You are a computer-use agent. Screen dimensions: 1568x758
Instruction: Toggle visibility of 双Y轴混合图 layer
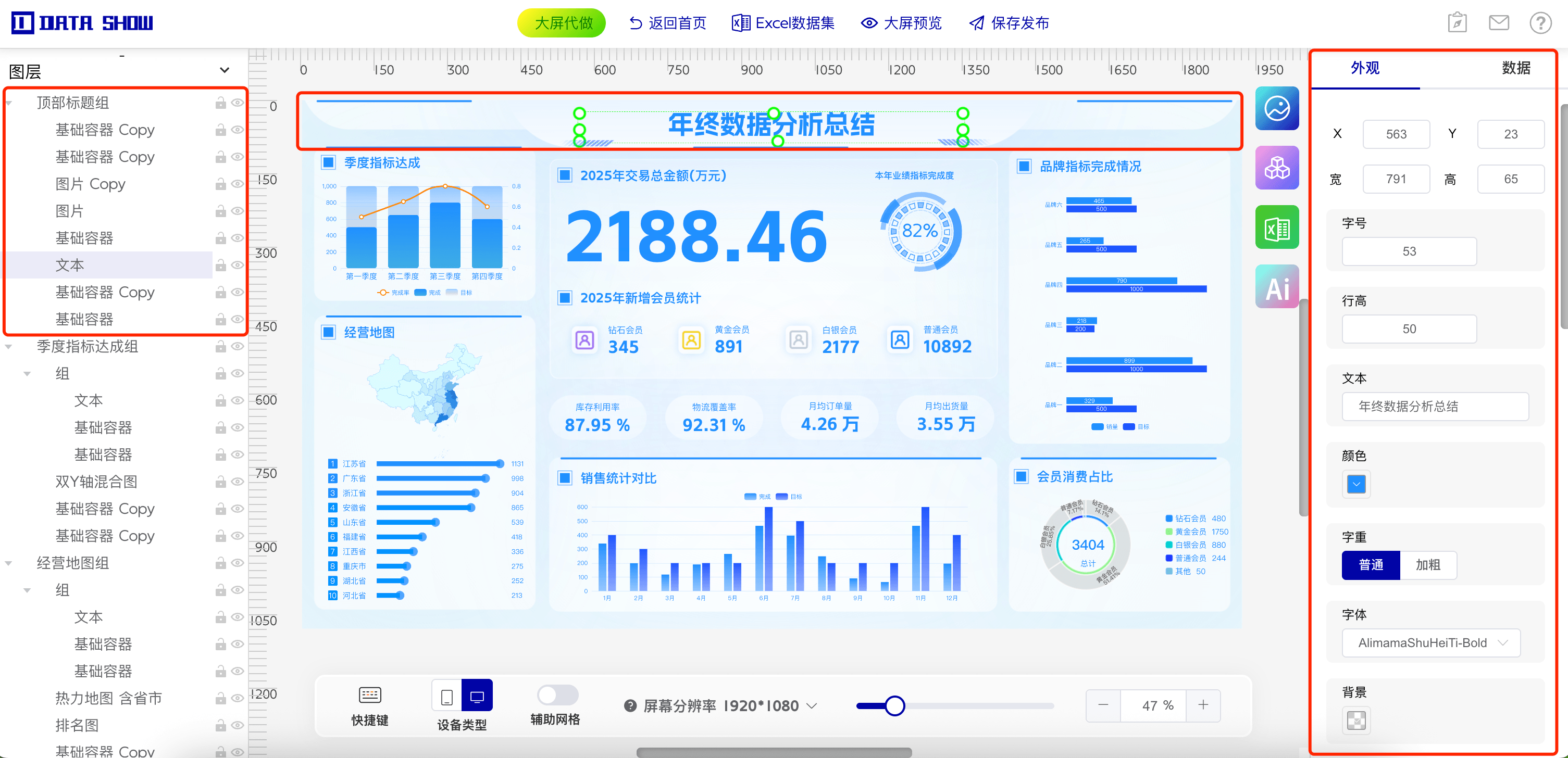point(238,482)
